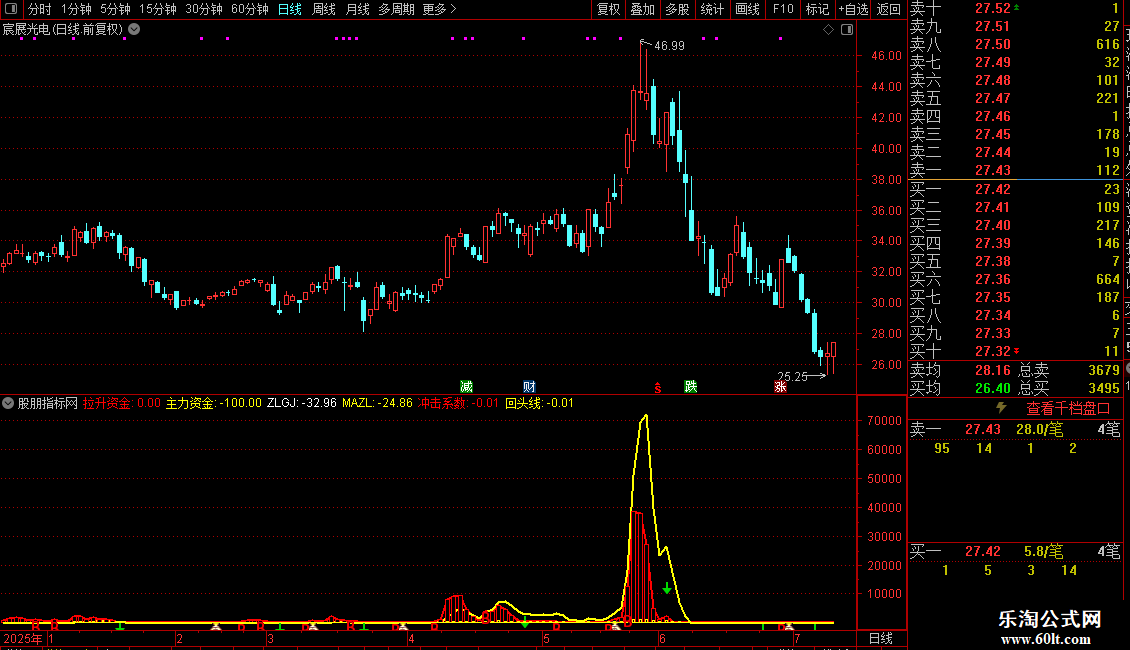Click the 主力资金 -100.00 indicator label
Viewport: 1130px width, 650px height.
[213, 403]
